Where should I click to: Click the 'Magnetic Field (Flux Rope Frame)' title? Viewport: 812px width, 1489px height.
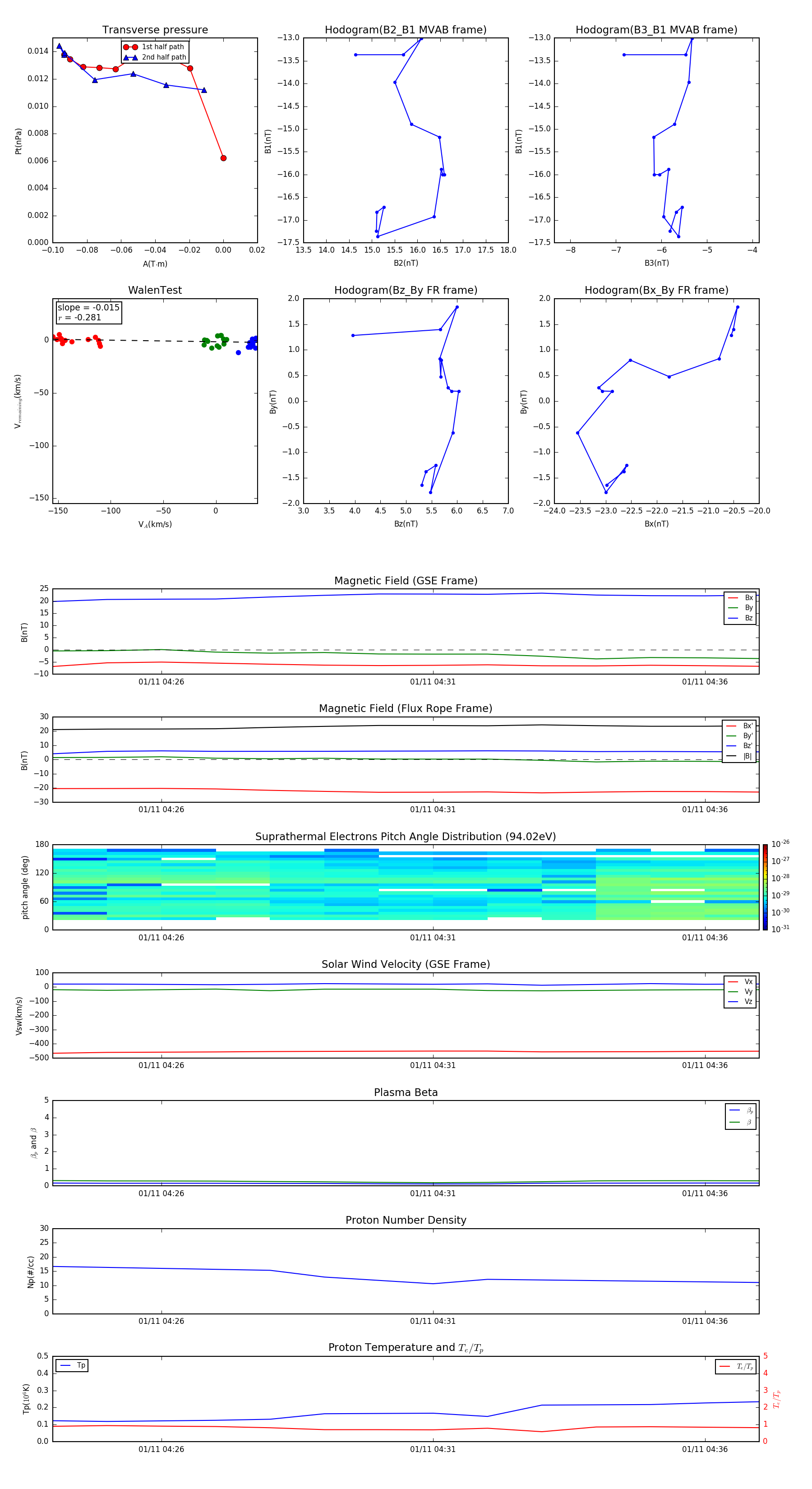406,709
